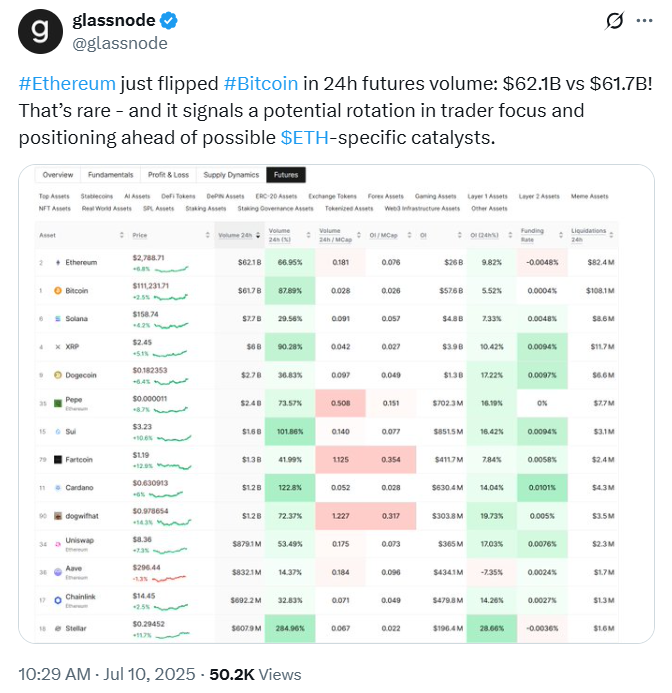Click the Bitcoin coin icon in table
Image resolution: width=672 pixels, height=693 pixels.
(57, 290)
